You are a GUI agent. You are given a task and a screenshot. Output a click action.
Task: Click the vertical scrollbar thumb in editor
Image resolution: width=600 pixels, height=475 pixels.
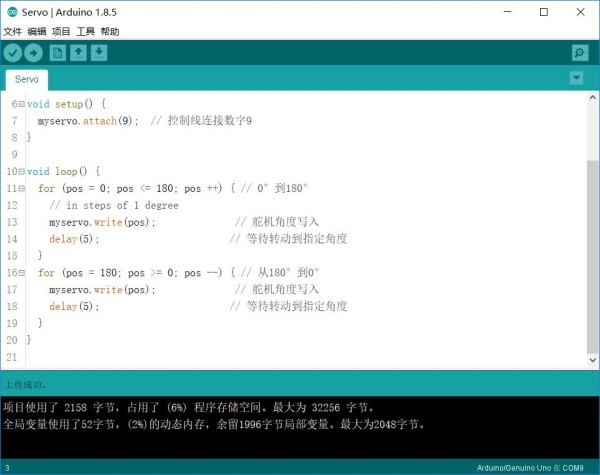(592, 257)
